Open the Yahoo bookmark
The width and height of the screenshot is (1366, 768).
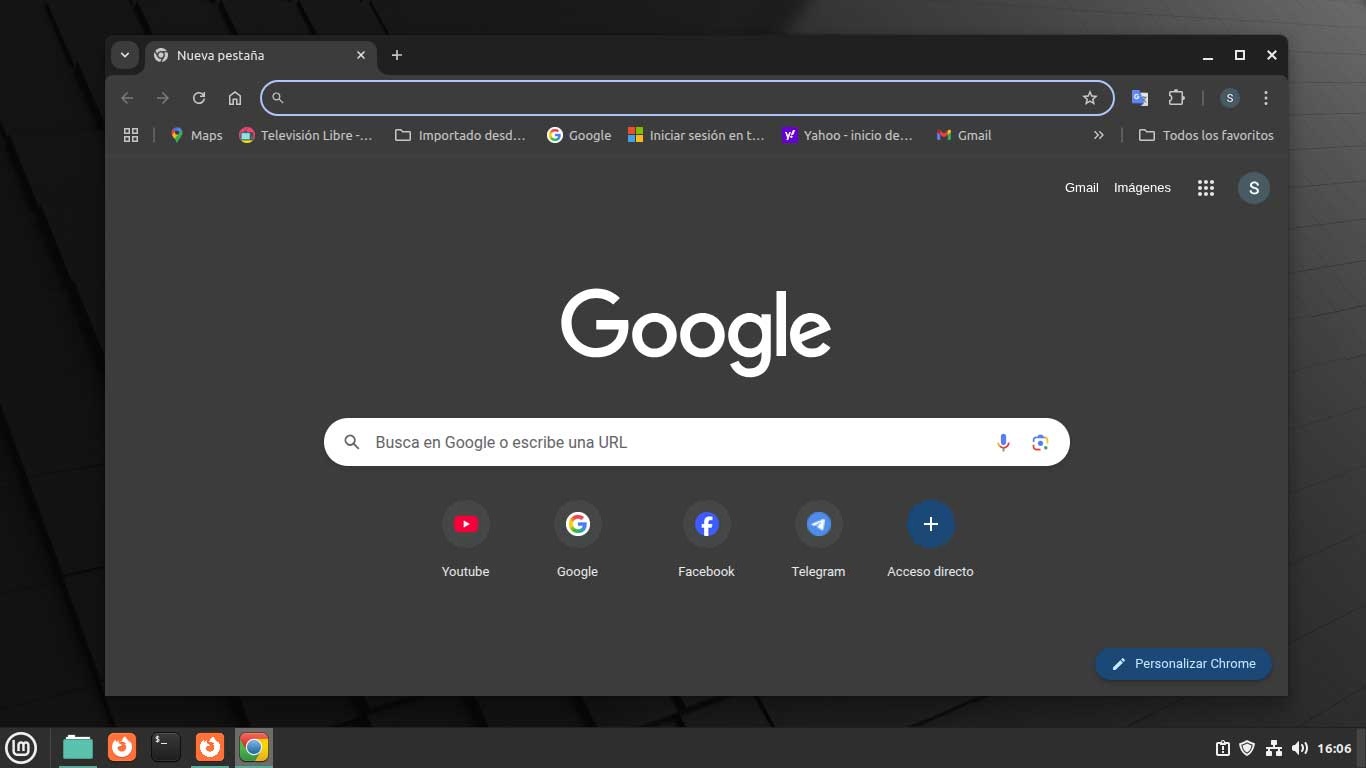[848, 135]
